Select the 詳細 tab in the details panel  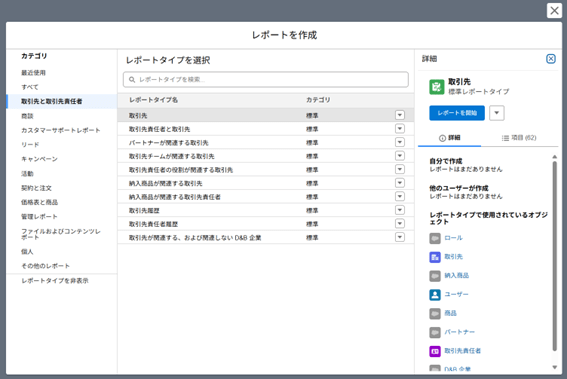449,138
